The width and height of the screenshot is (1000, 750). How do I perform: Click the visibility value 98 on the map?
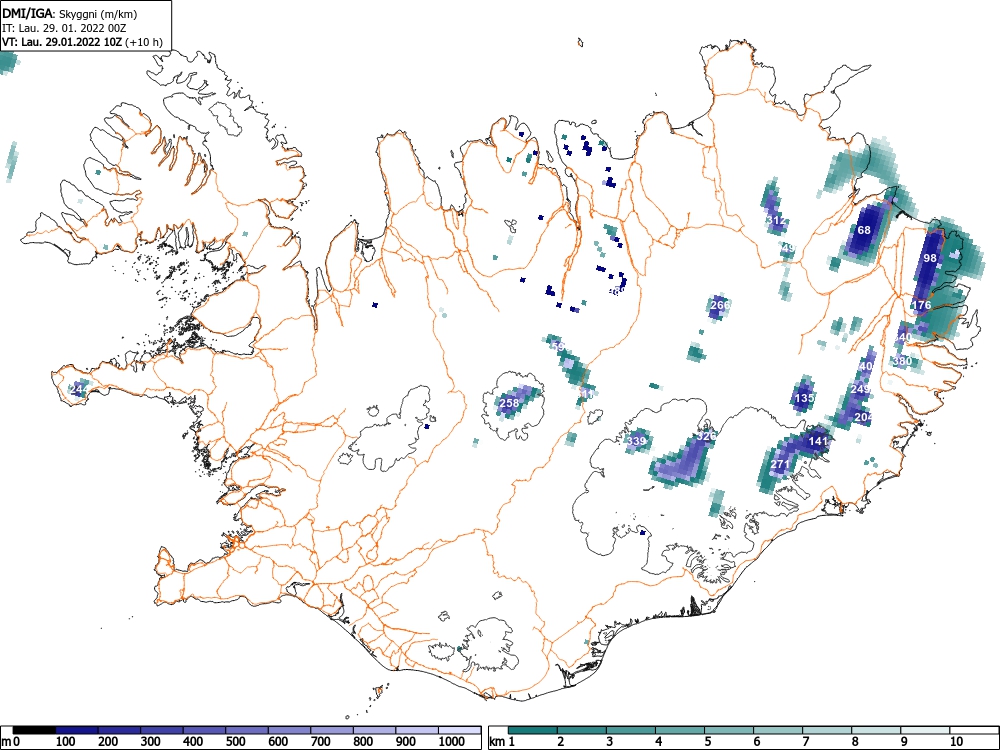(930, 258)
